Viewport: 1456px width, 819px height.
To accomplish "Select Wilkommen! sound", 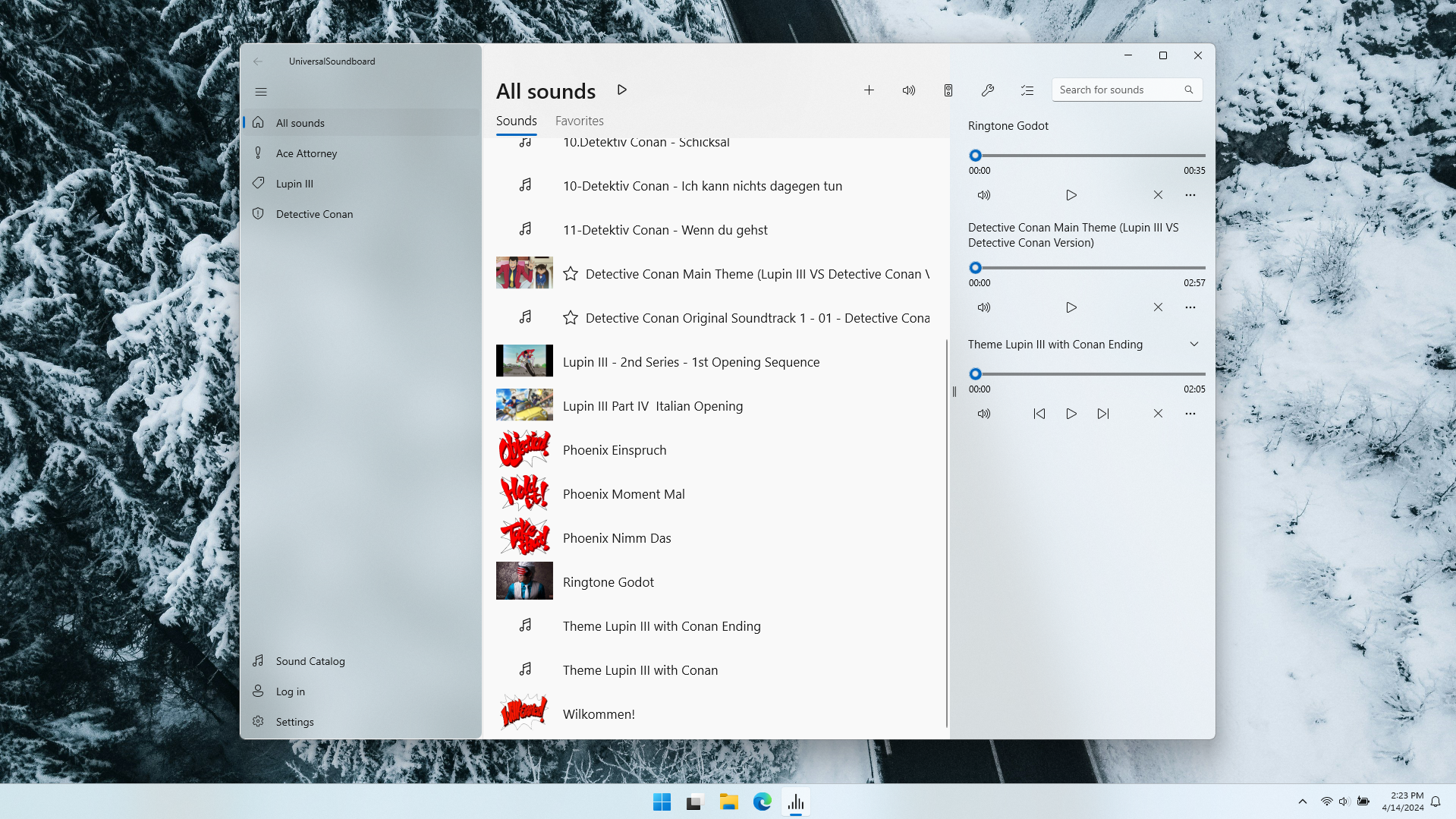I will coord(716,714).
